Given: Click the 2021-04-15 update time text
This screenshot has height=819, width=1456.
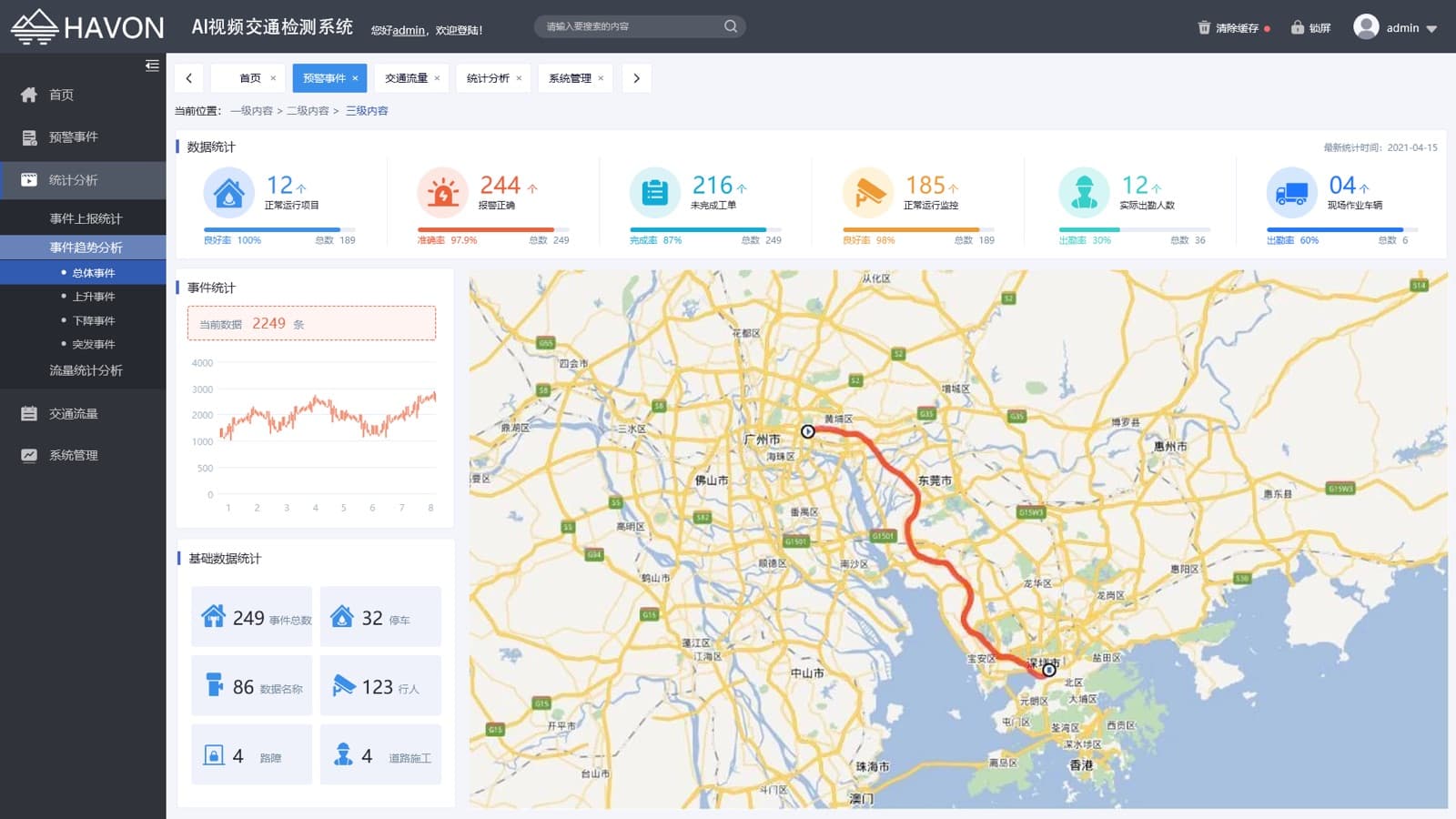Looking at the screenshot, I should 1412,147.
